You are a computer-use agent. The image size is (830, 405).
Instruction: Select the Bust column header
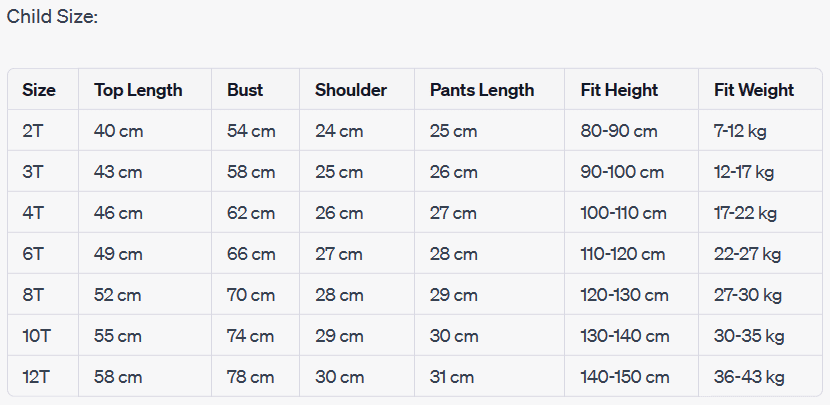(245, 90)
